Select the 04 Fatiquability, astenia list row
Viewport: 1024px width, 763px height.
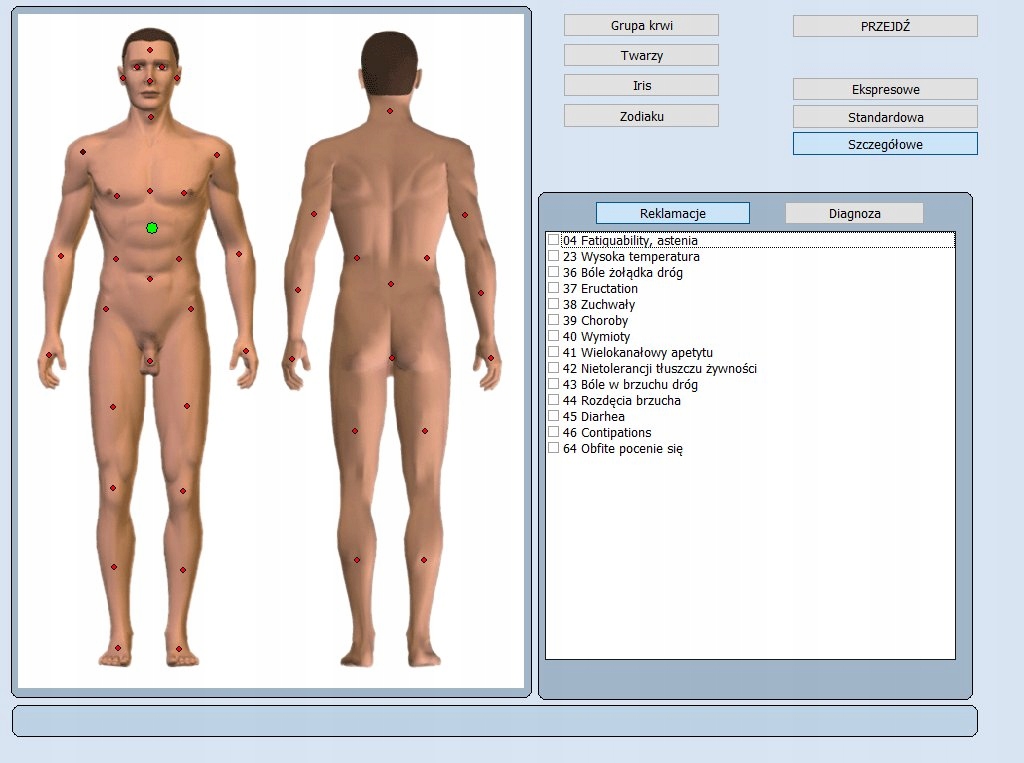tap(630, 240)
